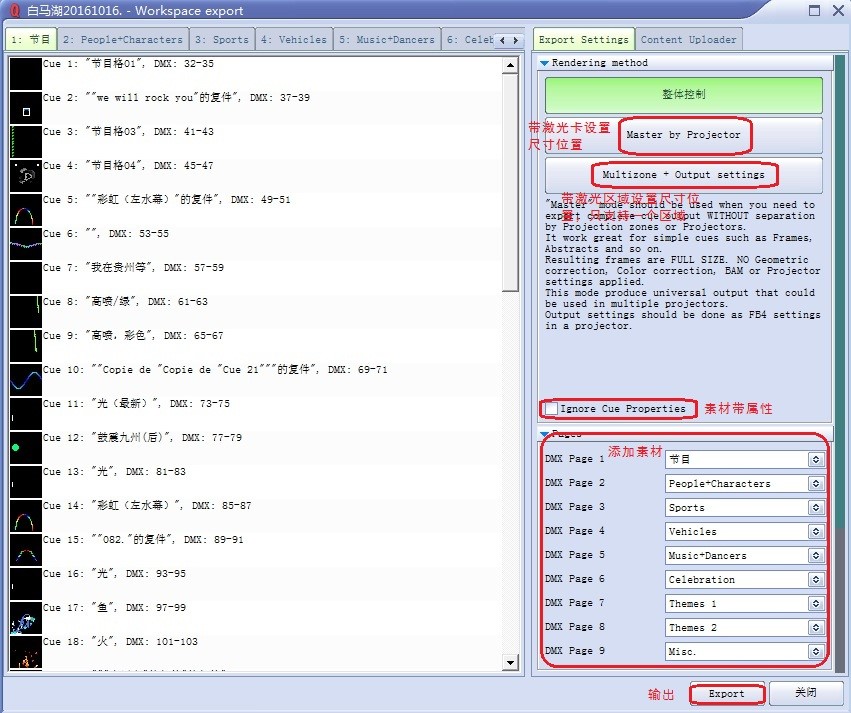Select the Cue 10 sine wave thumbnail

click(25, 380)
